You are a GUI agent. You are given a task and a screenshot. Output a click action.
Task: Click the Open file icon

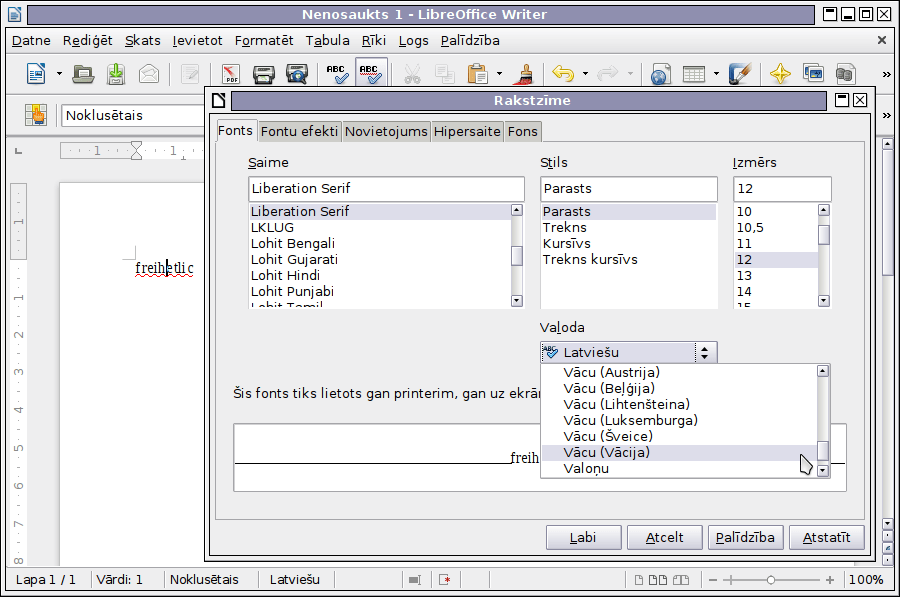(x=84, y=73)
